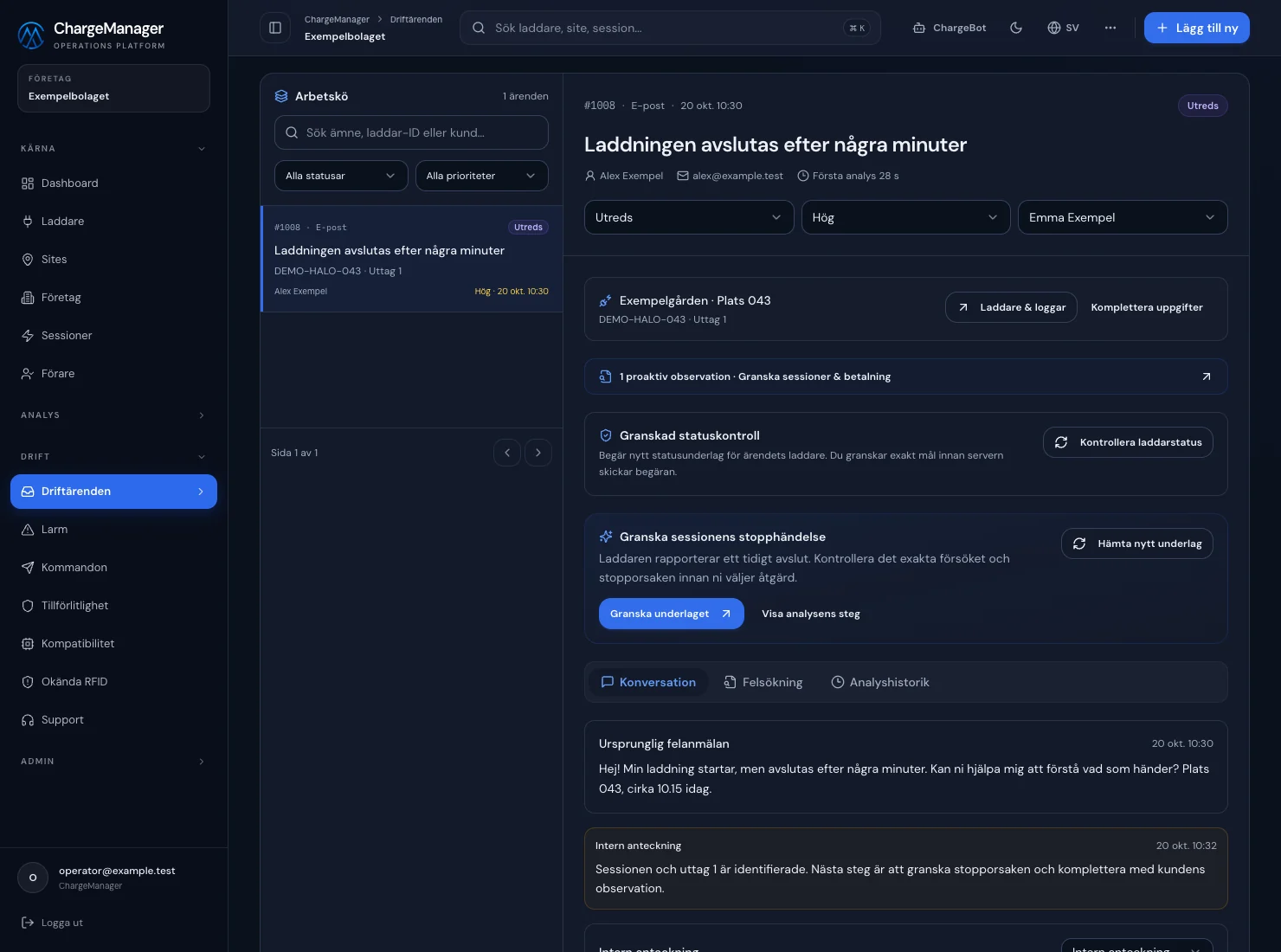Open Sites page
The width and height of the screenshot is (1281, 952).
[113, 260]
